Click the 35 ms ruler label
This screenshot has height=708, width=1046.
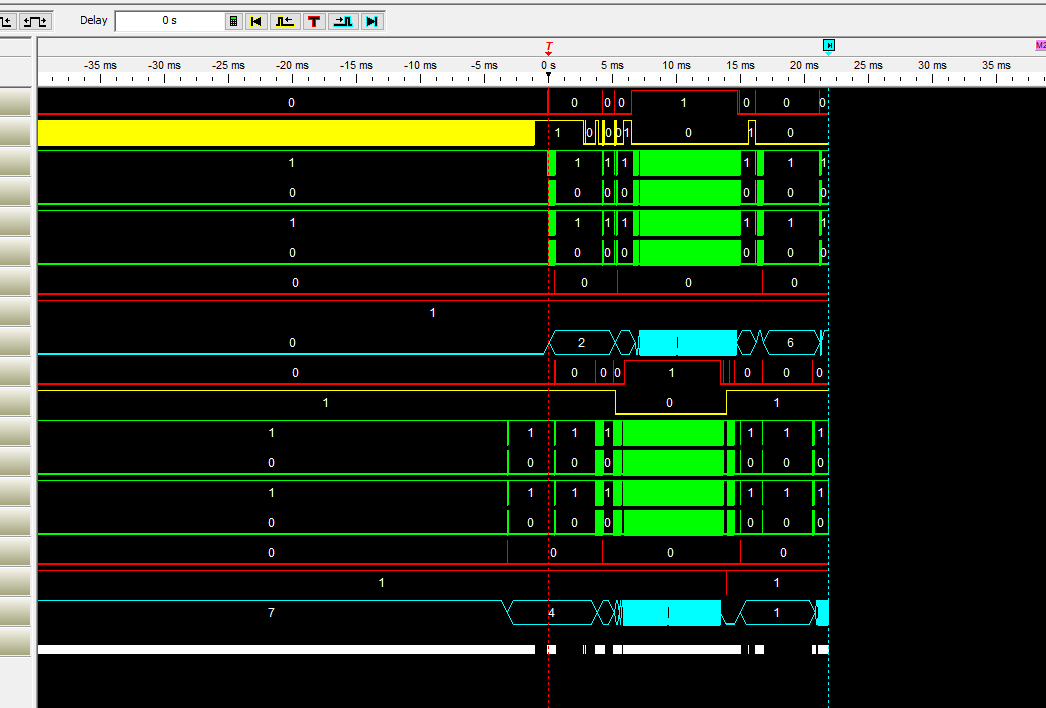pos(996,65)
